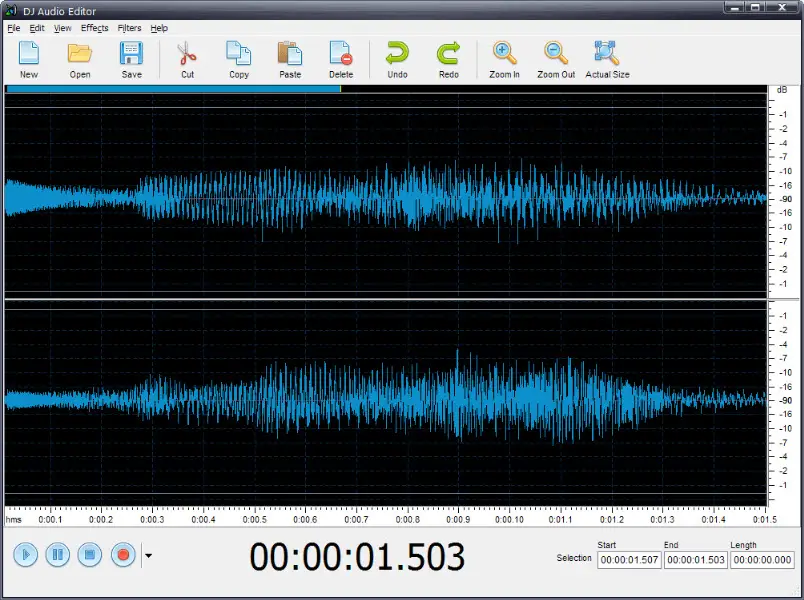
Task: Reset waveform to Actual Size
Action: [x=607, y=59]
